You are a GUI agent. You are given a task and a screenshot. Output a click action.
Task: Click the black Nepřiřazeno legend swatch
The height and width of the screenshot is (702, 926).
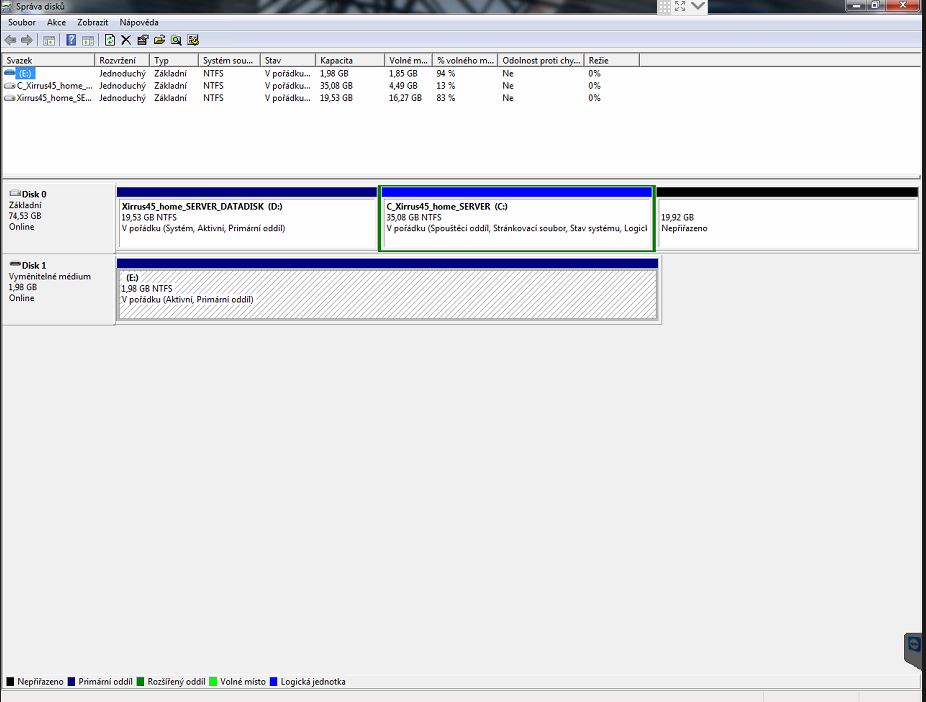coord(9,681)
